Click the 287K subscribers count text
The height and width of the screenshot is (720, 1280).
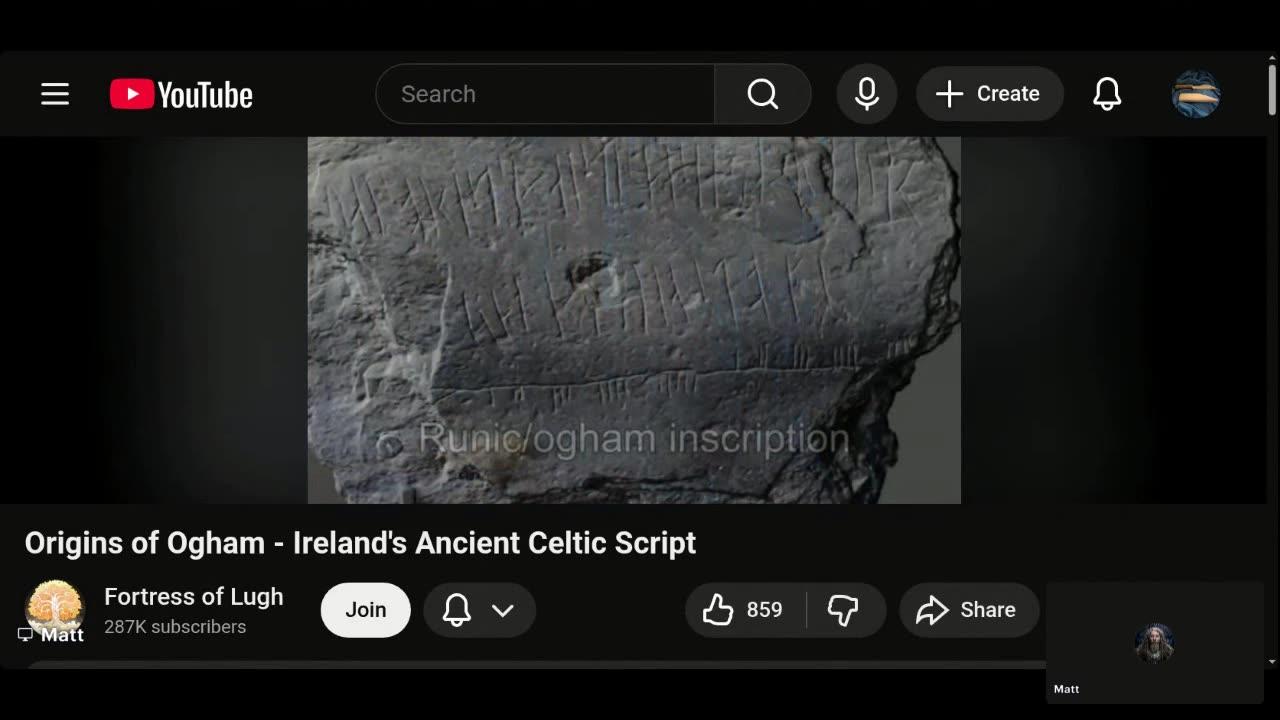175,627
